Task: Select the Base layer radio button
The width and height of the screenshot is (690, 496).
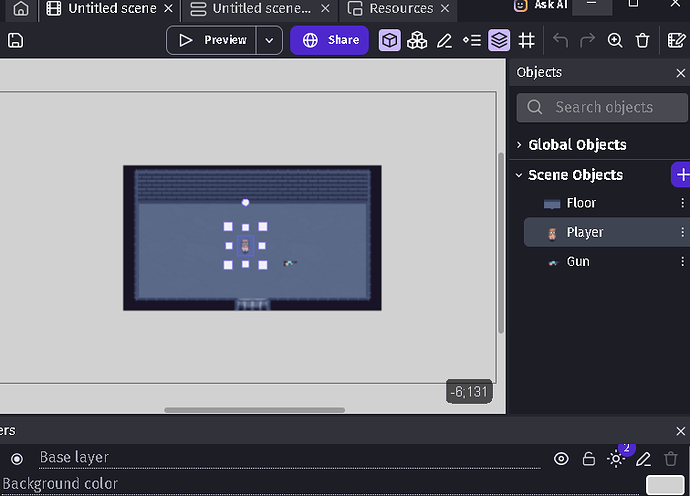Action: 17,459
